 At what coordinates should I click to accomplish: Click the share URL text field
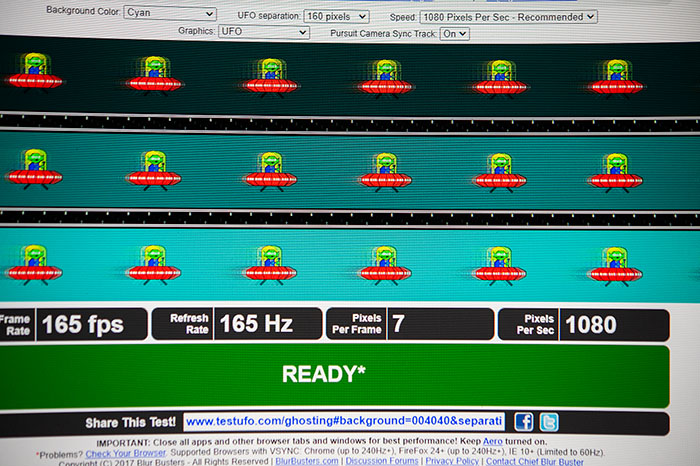(343, 422)
